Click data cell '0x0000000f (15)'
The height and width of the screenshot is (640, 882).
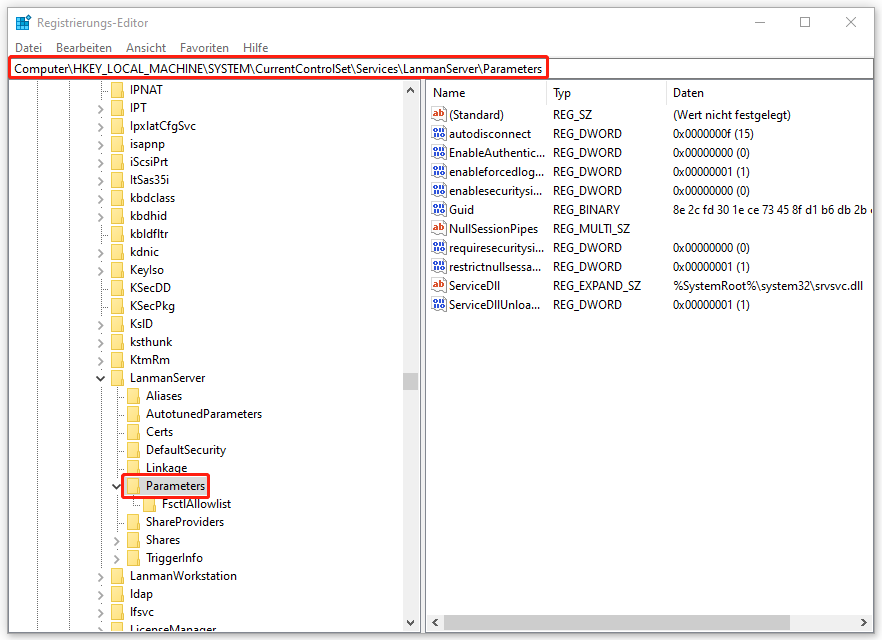pyautogui.click(x=713, y=134)
